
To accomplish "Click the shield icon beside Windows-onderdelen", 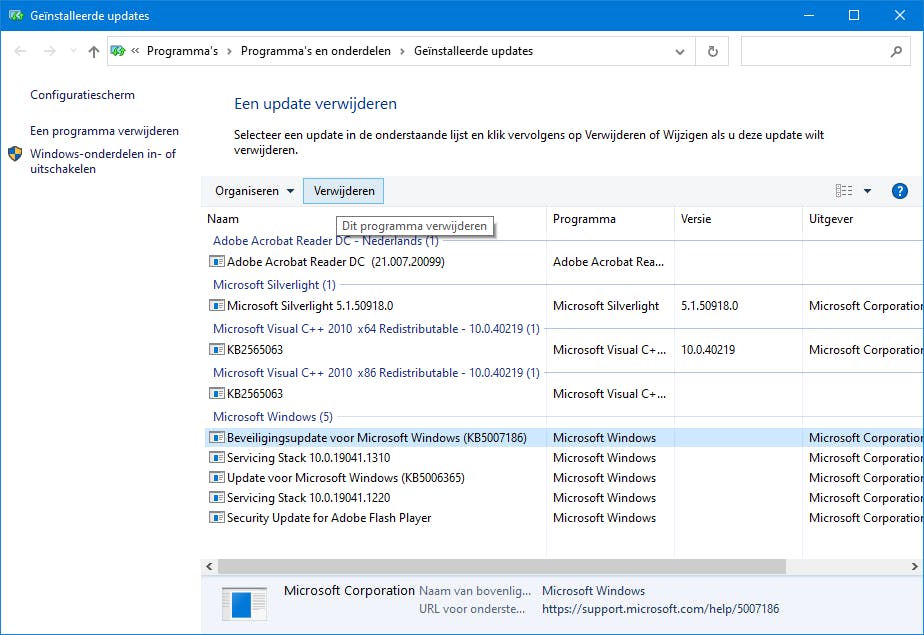I will (15, 154).
